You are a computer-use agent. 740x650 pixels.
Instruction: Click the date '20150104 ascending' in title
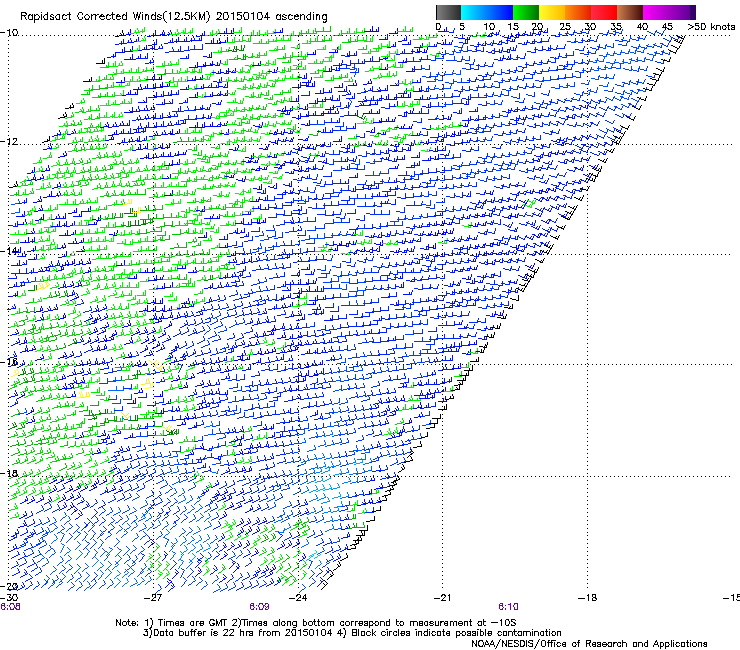pyautogui.click(x=271, y=17)
